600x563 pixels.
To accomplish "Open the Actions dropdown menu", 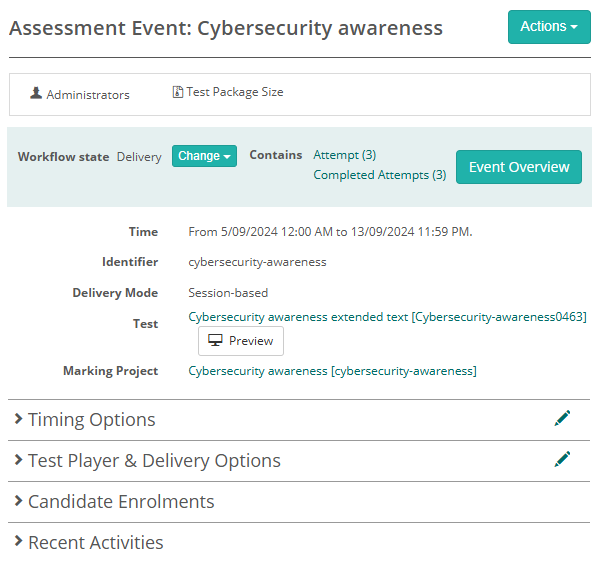I will click(549, 27).
